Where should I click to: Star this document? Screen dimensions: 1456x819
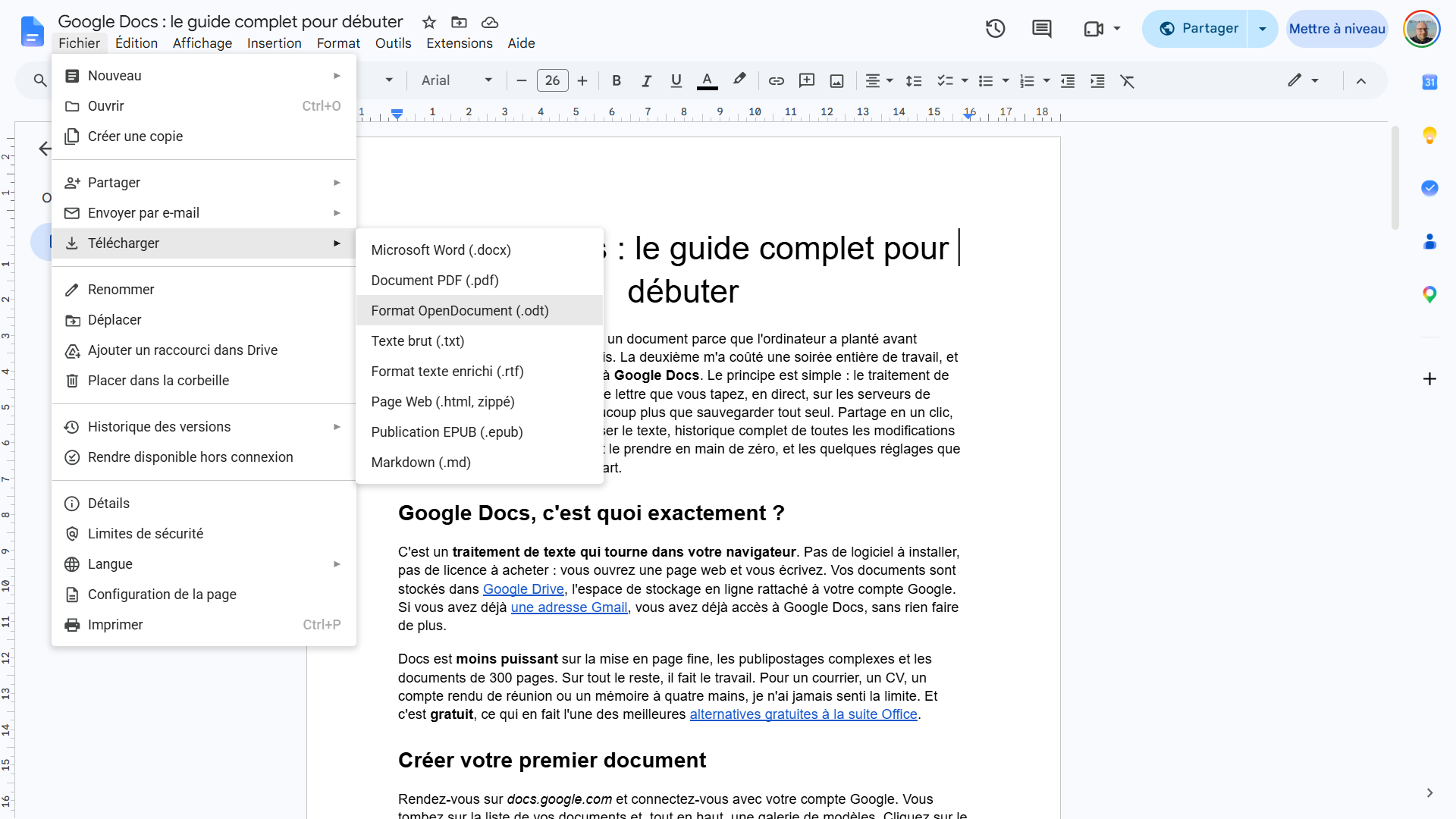tap(429, 22)
